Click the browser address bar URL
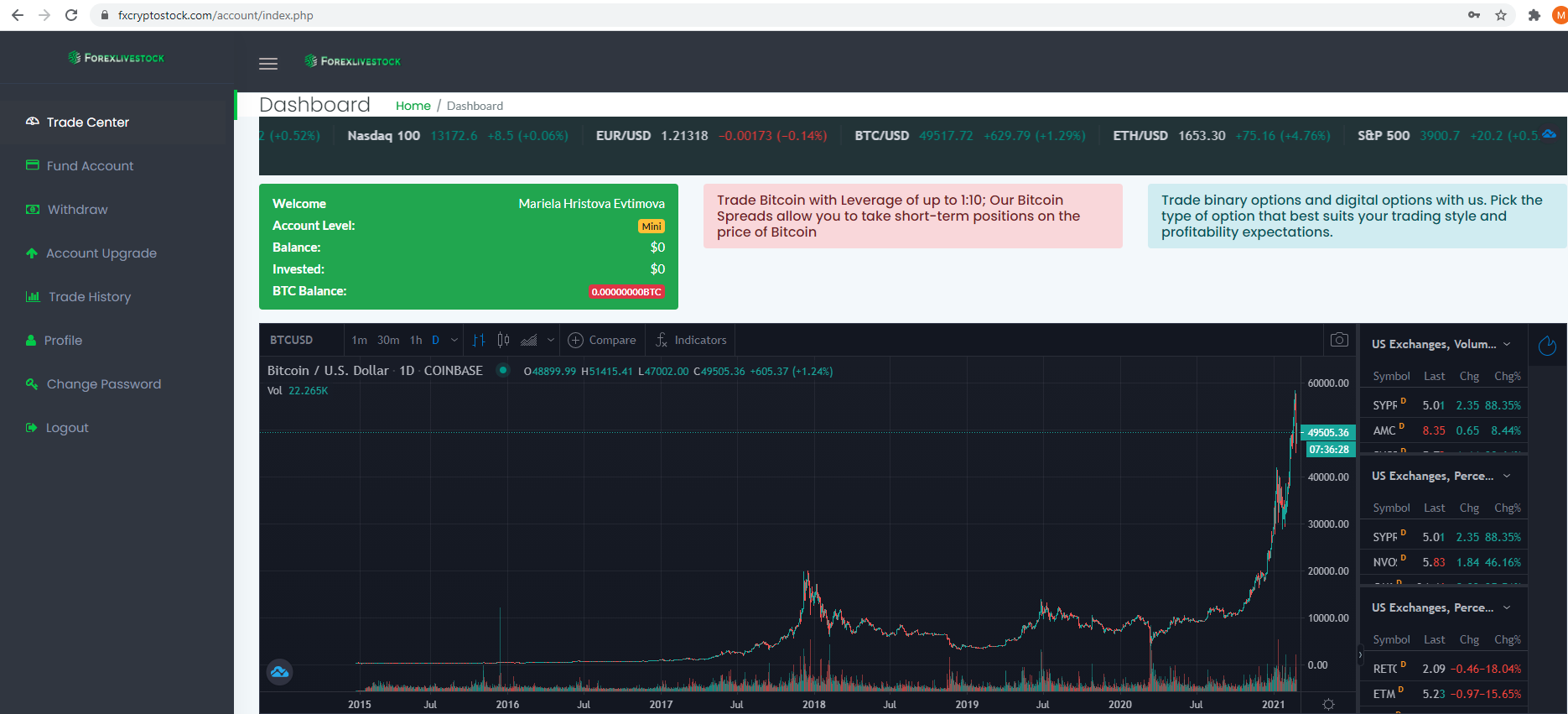 point(215,15)
